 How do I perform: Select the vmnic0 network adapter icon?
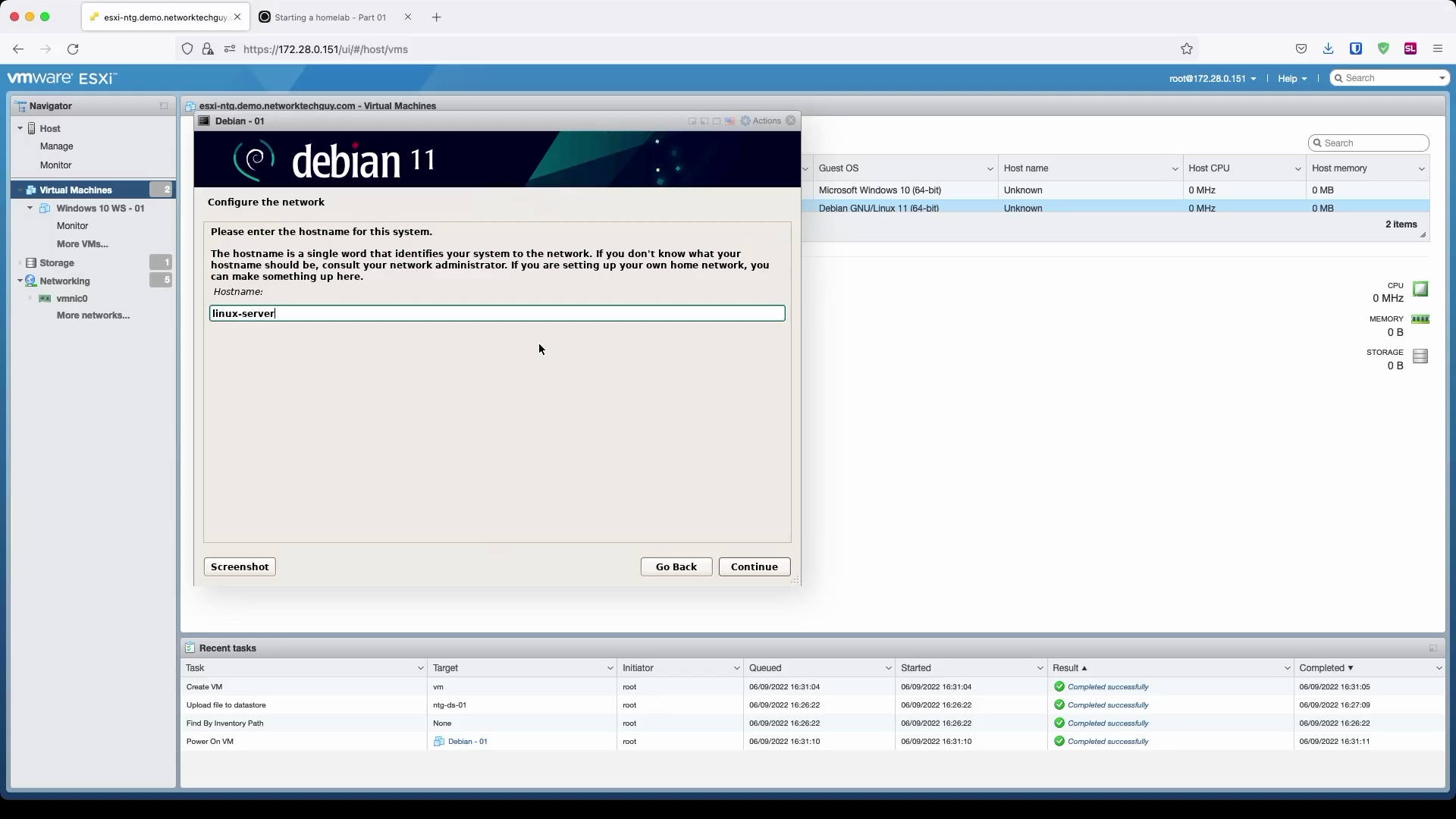coord(45,299)
